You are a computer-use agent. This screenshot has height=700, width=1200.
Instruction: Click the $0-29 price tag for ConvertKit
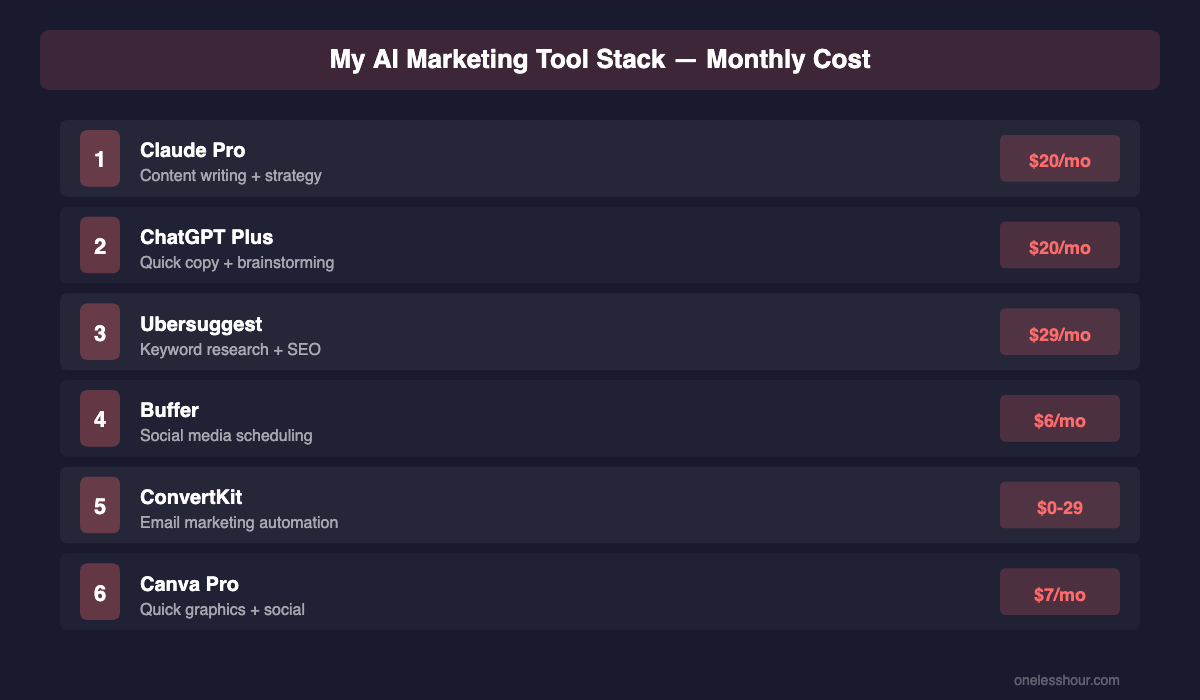1060,506
